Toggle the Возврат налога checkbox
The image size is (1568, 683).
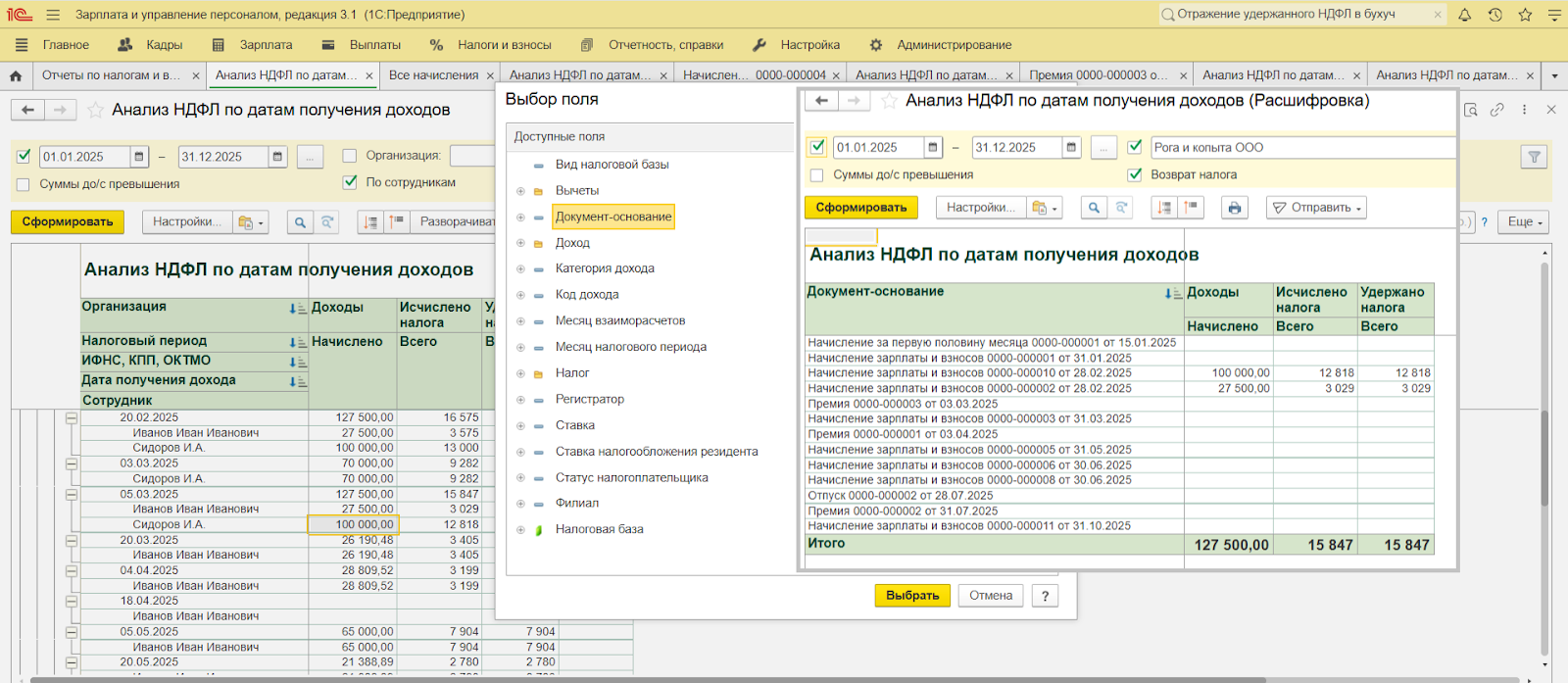[1135, 174]
